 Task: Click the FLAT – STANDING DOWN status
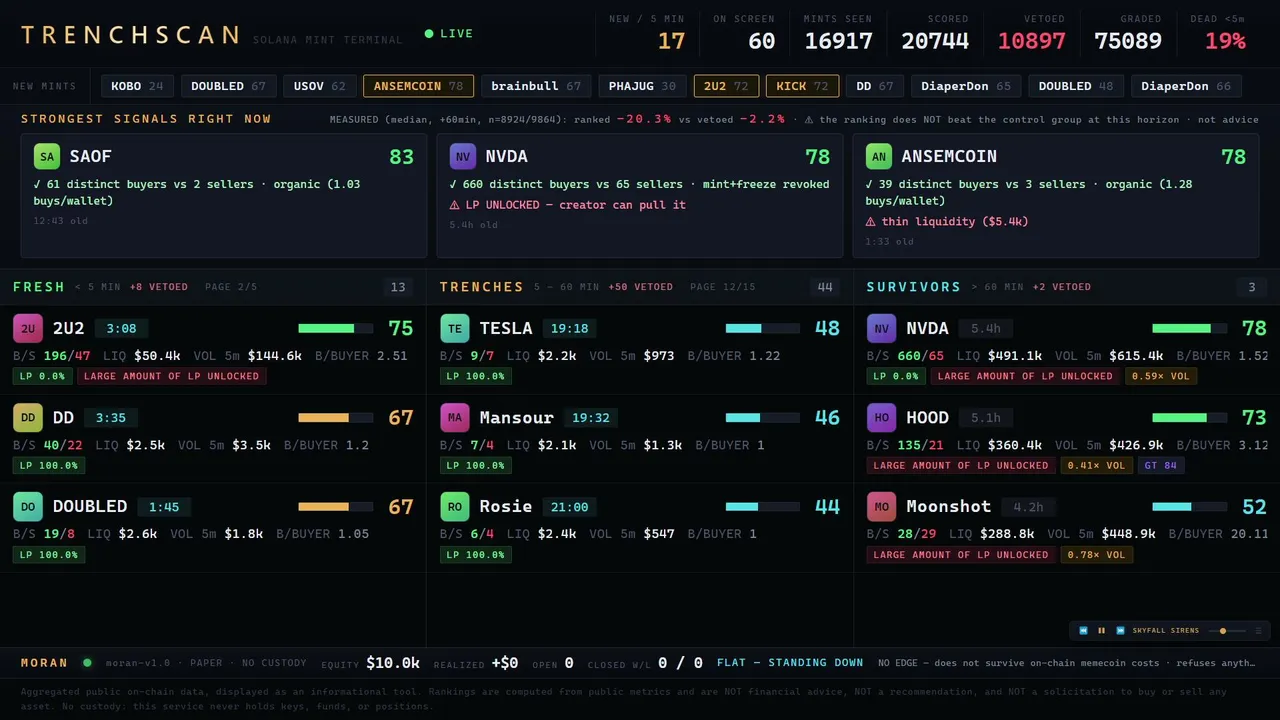coord(790,663)
